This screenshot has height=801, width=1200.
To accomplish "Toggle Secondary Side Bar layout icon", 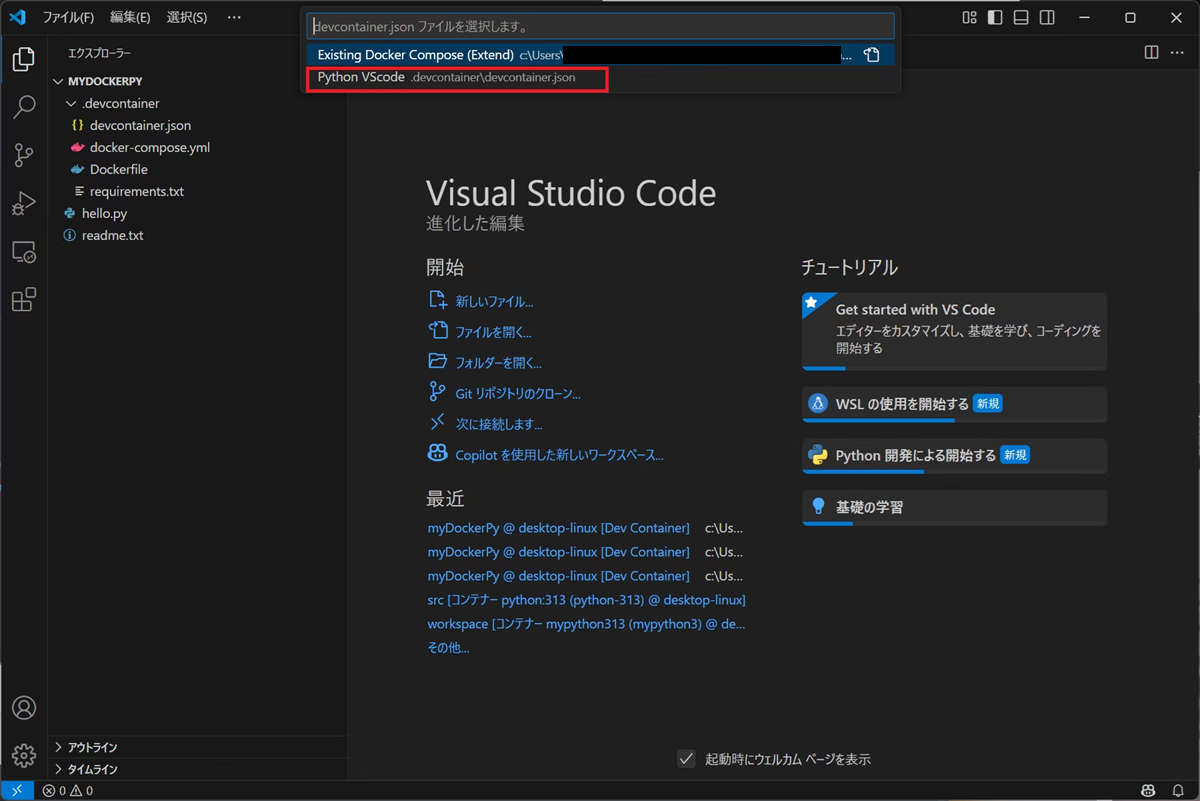I will pos(1047,17).
